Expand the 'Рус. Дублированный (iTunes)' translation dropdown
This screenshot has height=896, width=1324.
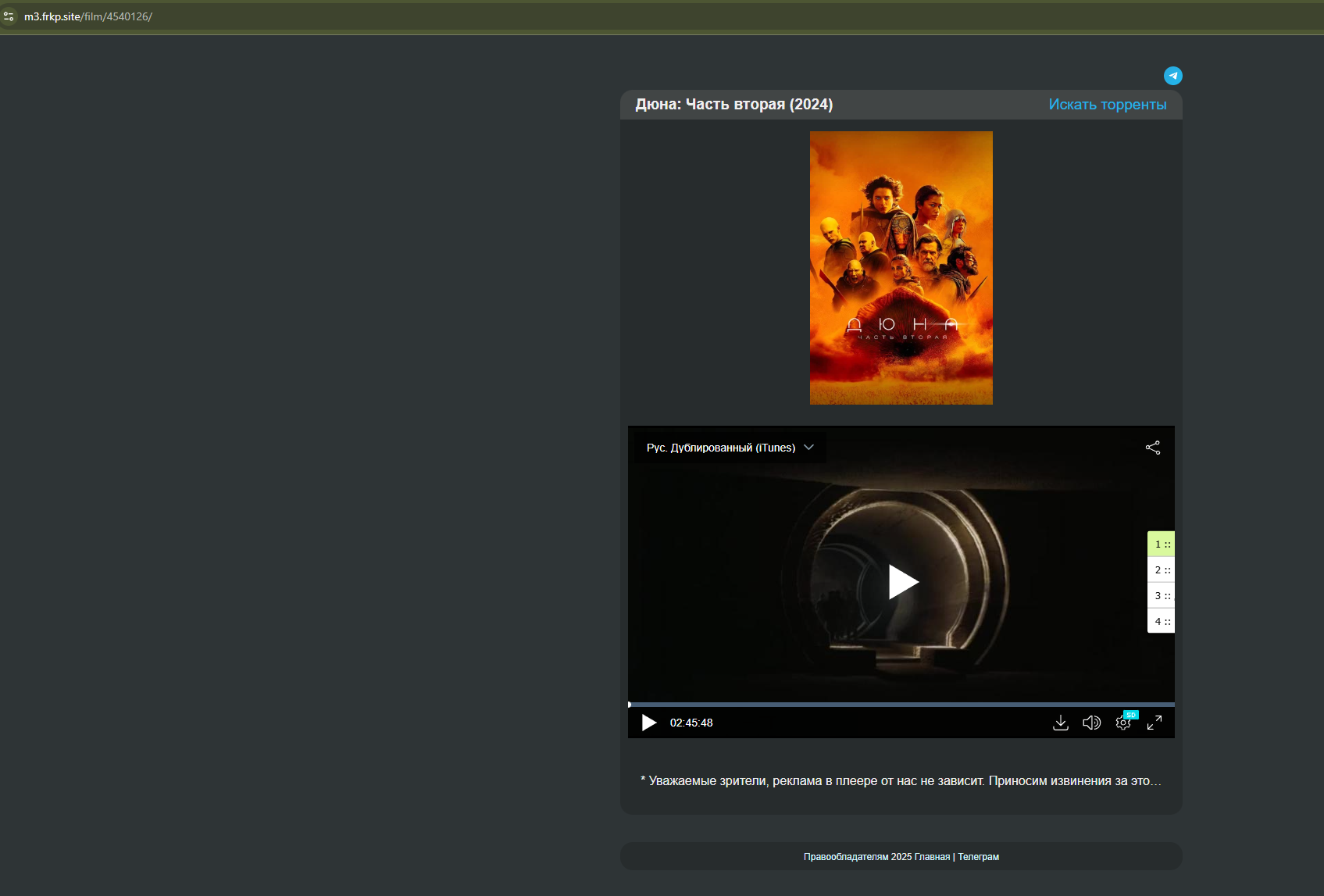730,448
